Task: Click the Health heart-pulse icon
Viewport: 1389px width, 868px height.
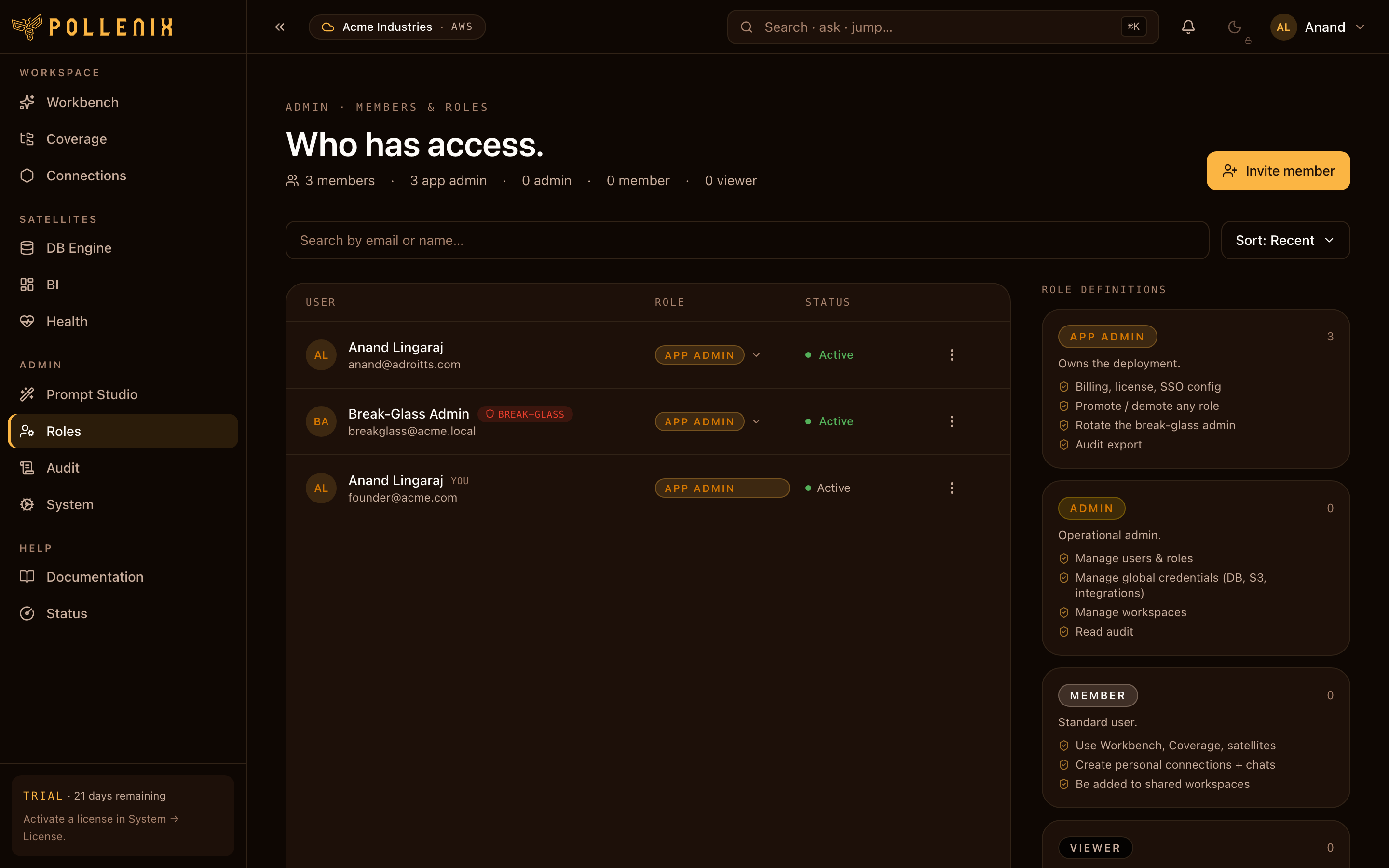Action: point(27,322)
